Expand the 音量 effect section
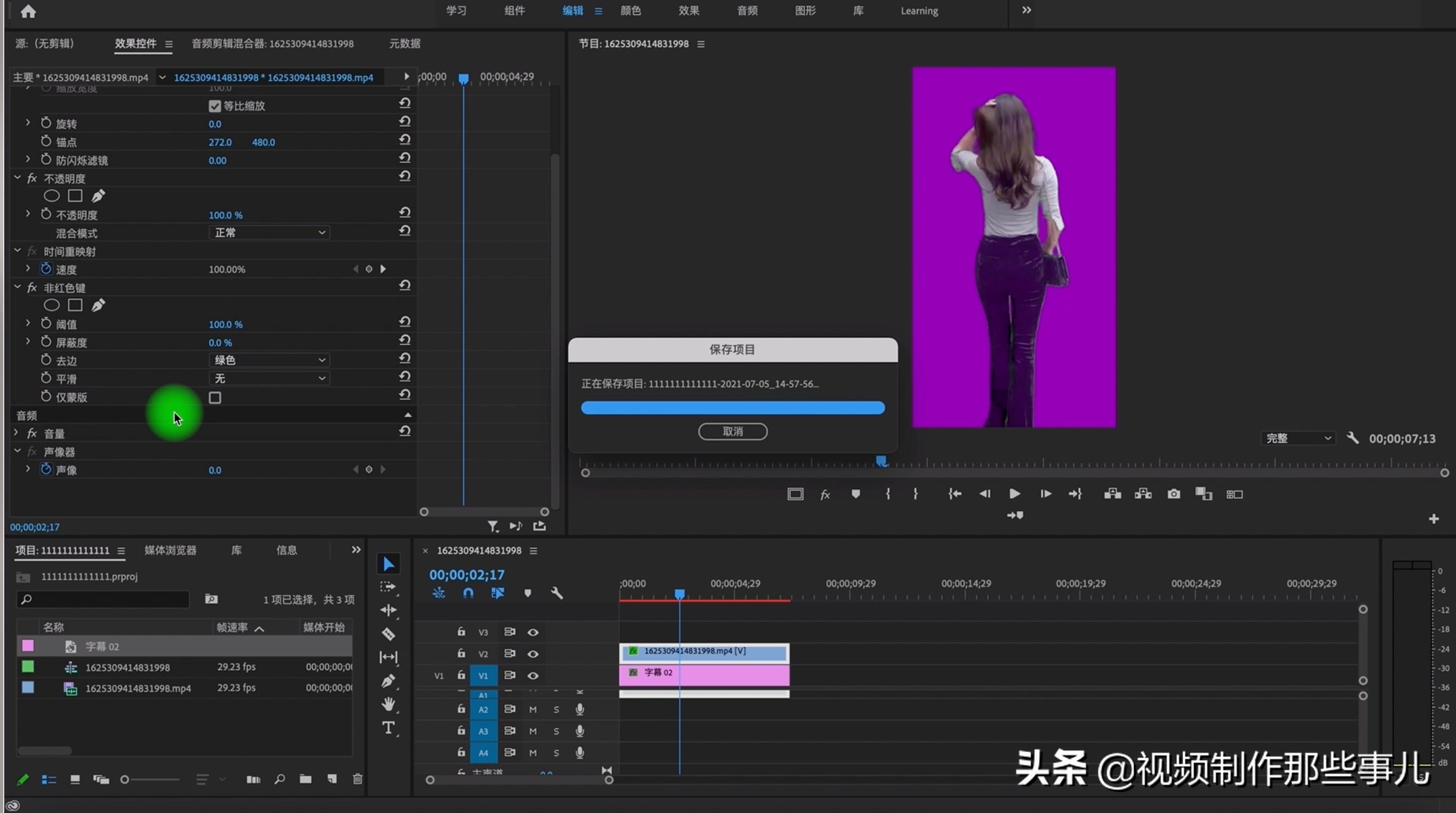1456x813 pixels. pos(17,433)
